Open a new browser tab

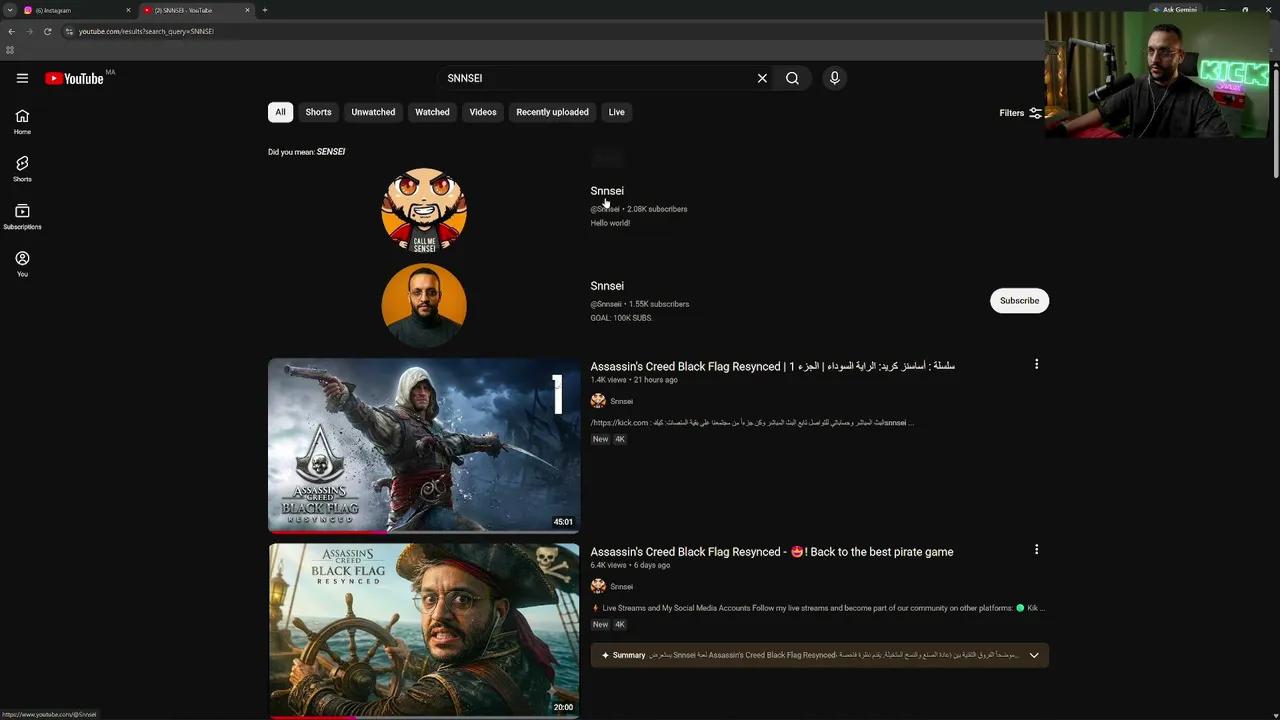point(264,10)
